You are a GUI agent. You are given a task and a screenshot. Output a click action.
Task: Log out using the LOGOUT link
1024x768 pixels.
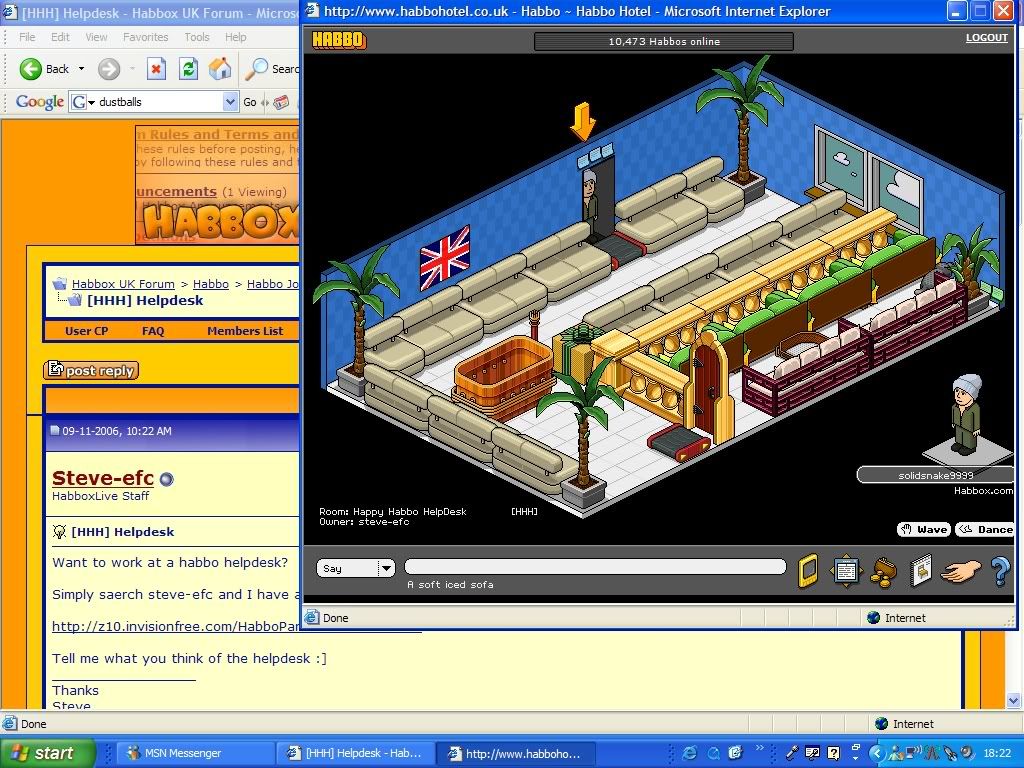tap(986, 38)
